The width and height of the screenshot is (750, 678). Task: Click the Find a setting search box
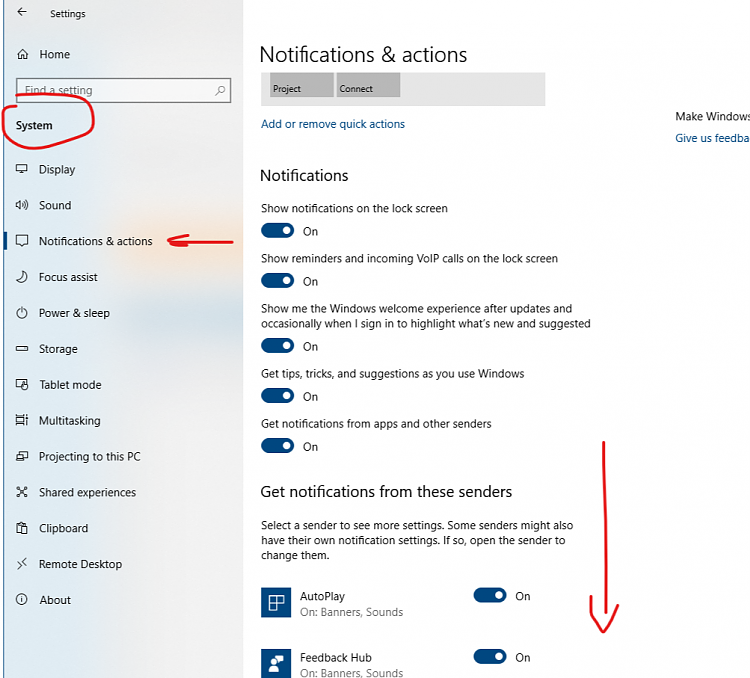click(123, 90)
